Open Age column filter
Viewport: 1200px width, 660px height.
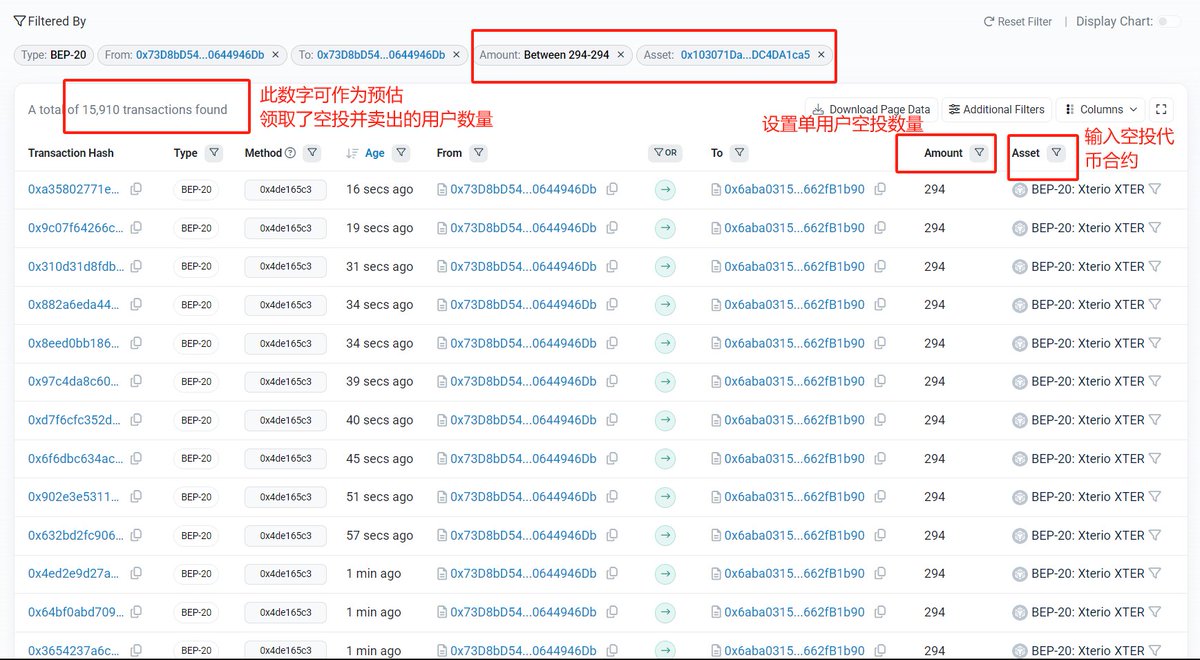point(401,153)
